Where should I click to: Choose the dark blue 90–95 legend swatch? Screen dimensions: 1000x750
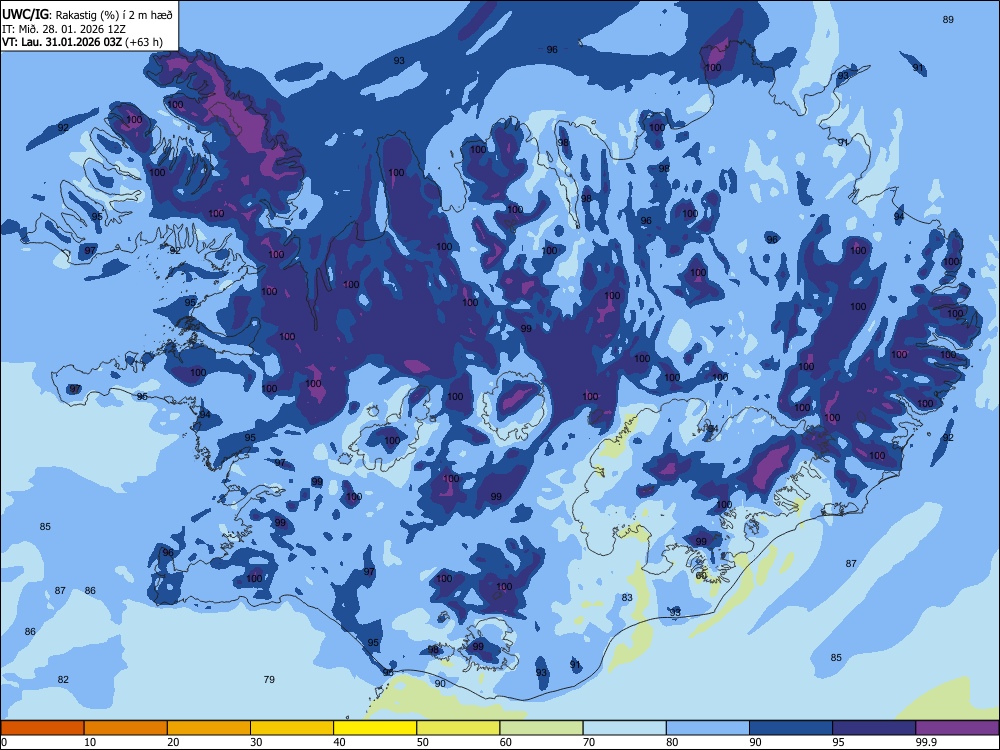click(791, 728)
